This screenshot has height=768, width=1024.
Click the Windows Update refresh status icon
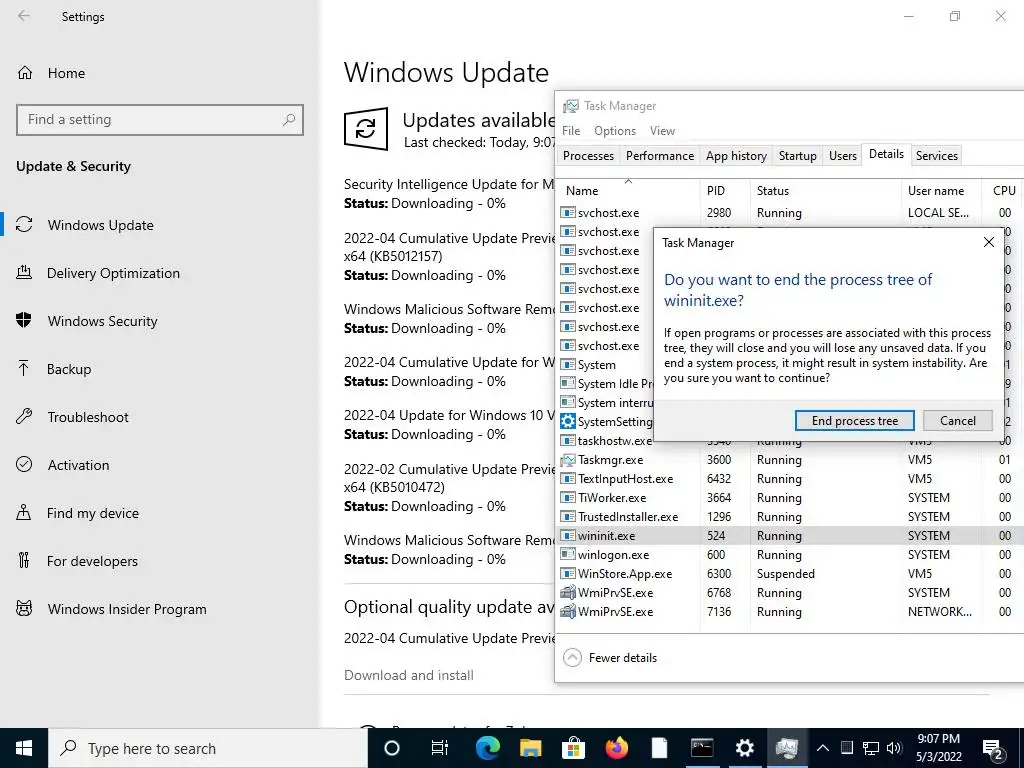(x=366, y=129)
